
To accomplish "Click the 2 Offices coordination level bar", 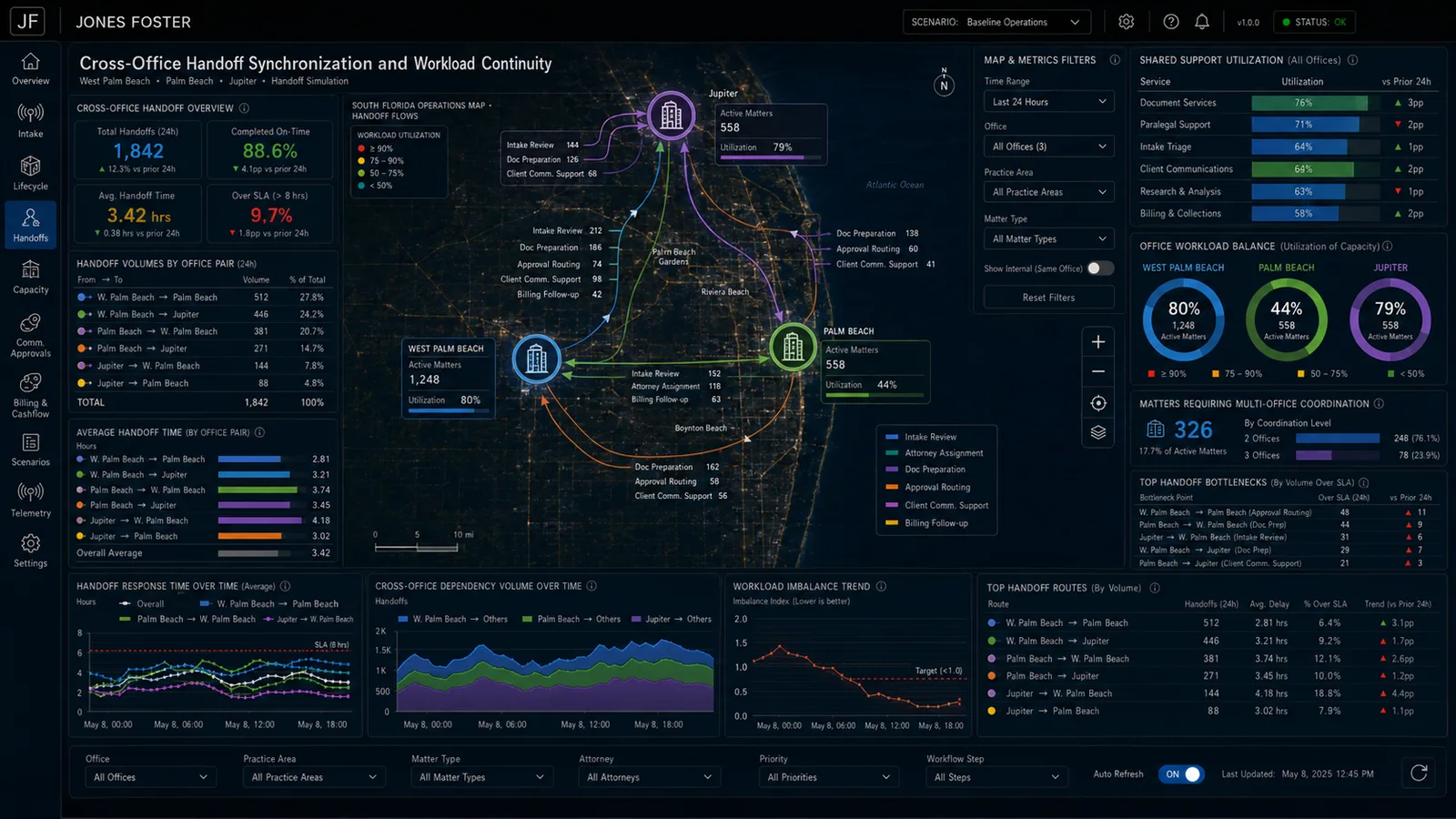I will pos(1338,438).
